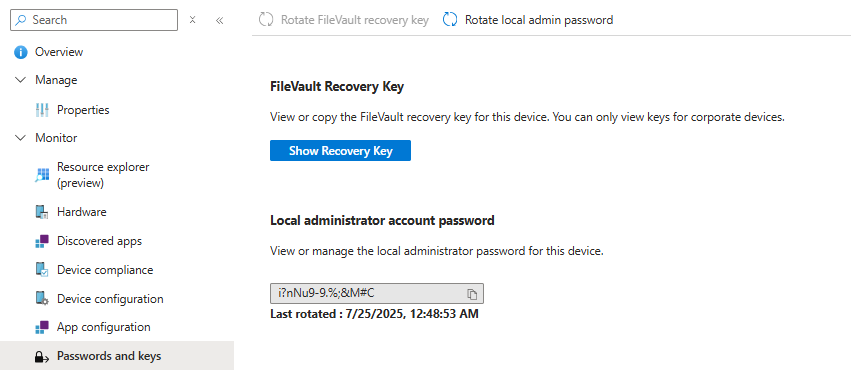This screenshot has width=851, height=372.
Task: Click the Rotate FileVault recovery key icon
Action: pos(265,20)
